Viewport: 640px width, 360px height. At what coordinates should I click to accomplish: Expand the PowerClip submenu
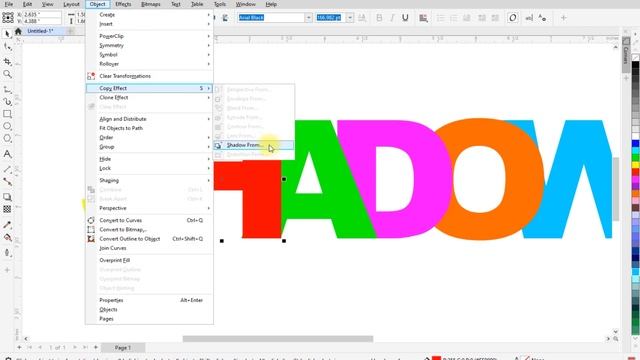(x=149, y=36)
